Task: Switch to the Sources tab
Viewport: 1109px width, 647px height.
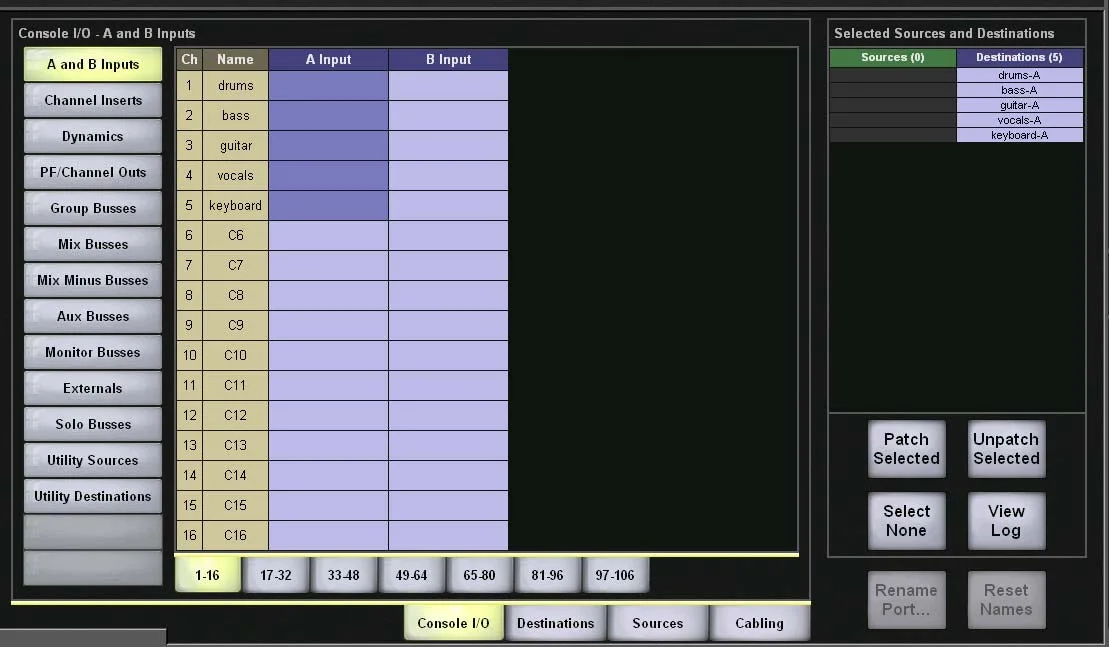Action: 658,623
